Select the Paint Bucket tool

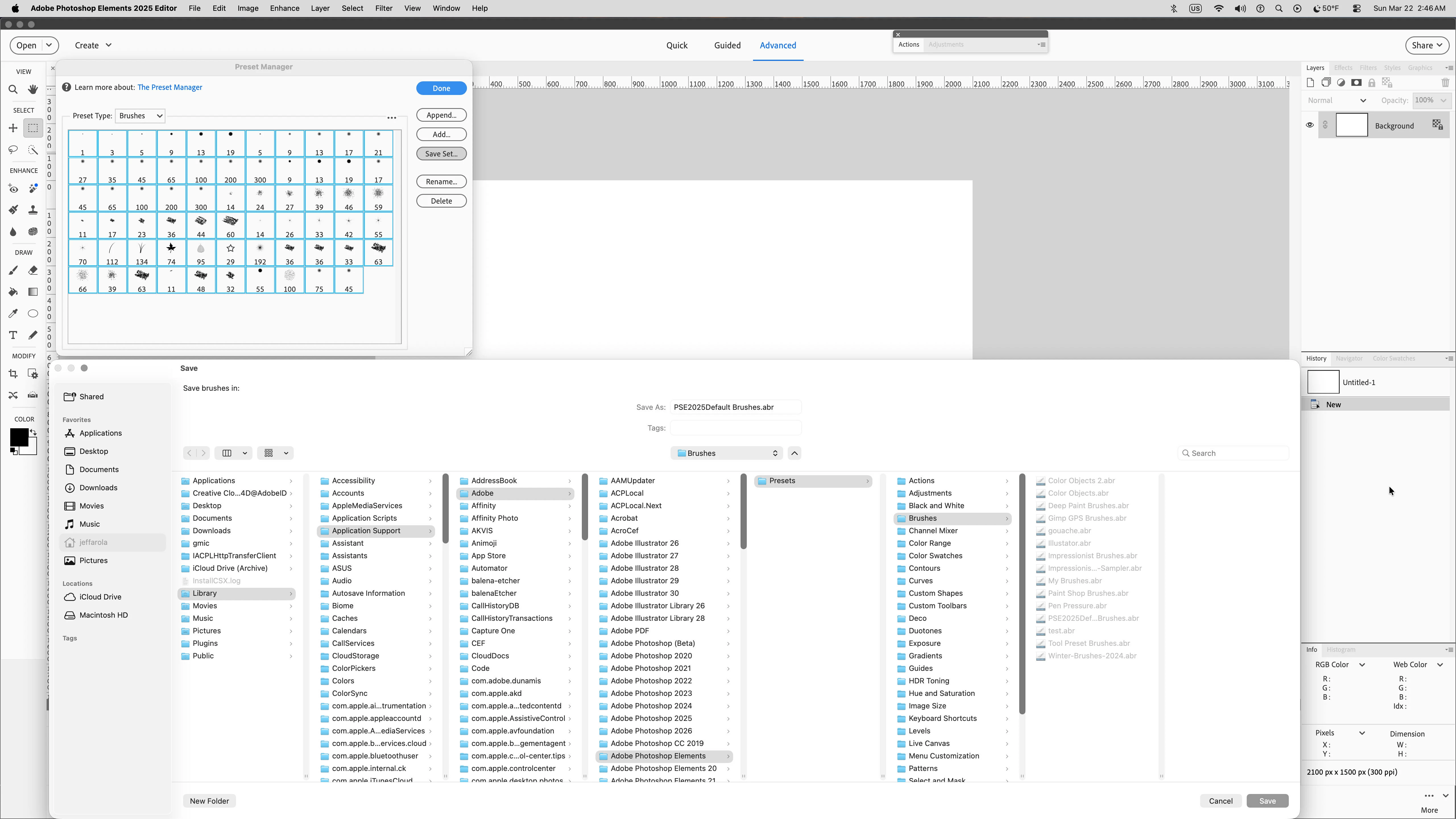coord(13,292)
